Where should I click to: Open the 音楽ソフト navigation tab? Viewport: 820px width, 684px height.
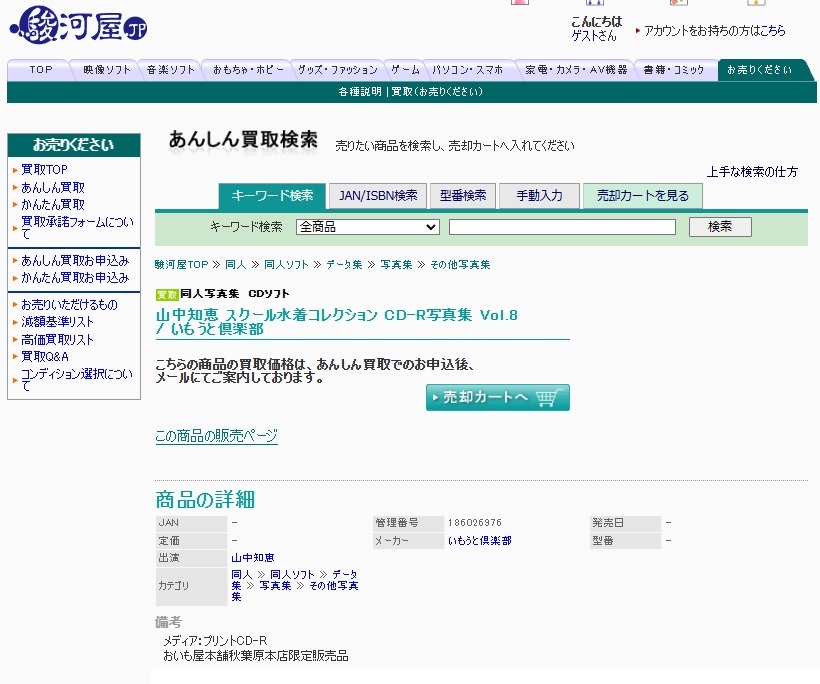coord(170,70)
